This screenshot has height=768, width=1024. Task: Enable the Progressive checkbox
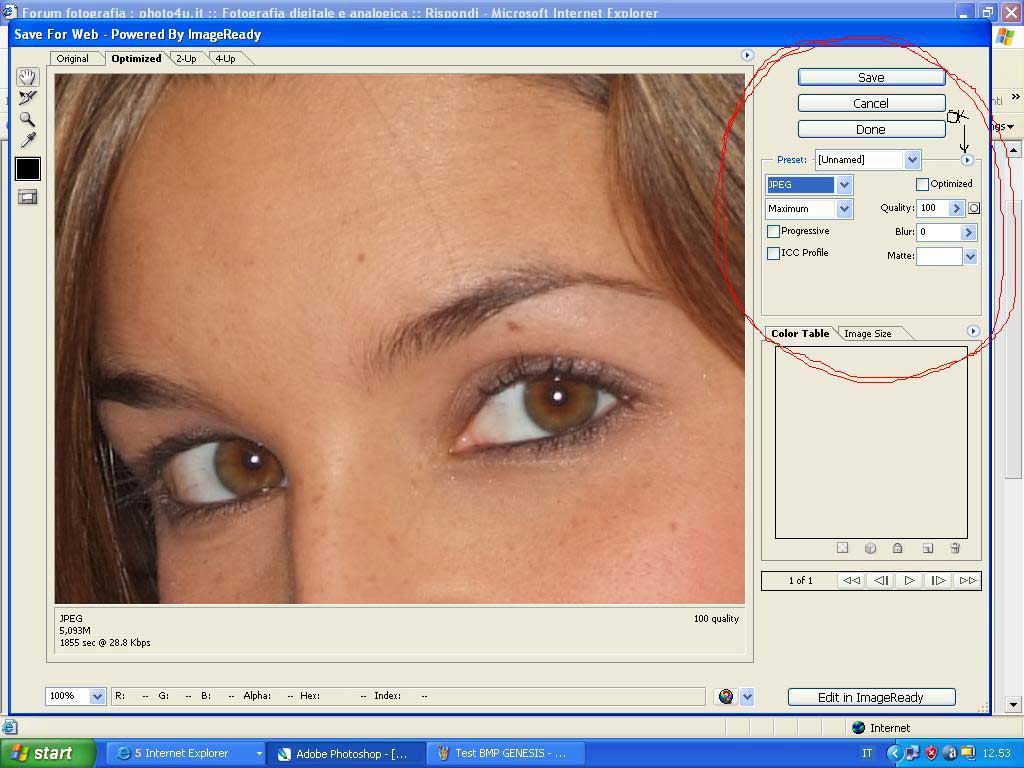click(x=773, y=231)
